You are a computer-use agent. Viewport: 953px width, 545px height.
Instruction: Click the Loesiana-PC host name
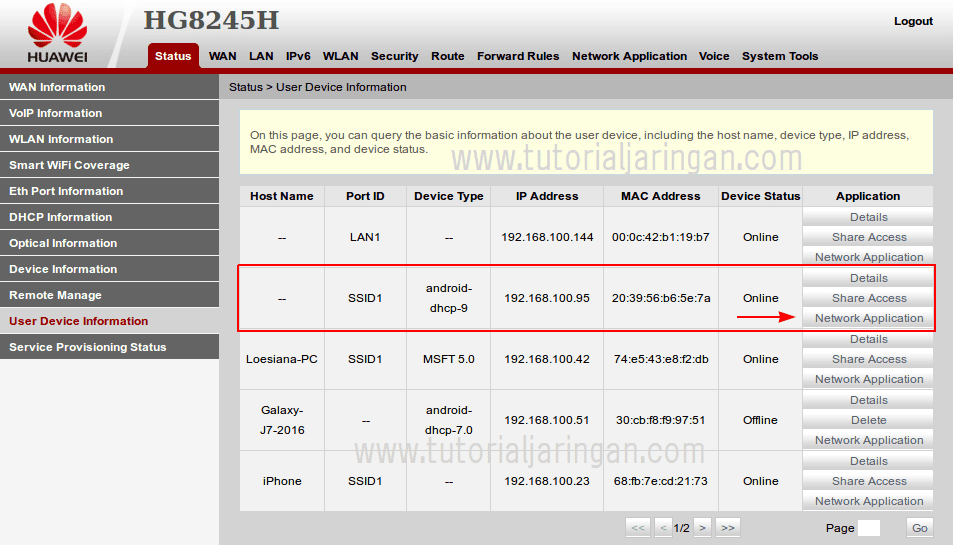coord(281,359)
